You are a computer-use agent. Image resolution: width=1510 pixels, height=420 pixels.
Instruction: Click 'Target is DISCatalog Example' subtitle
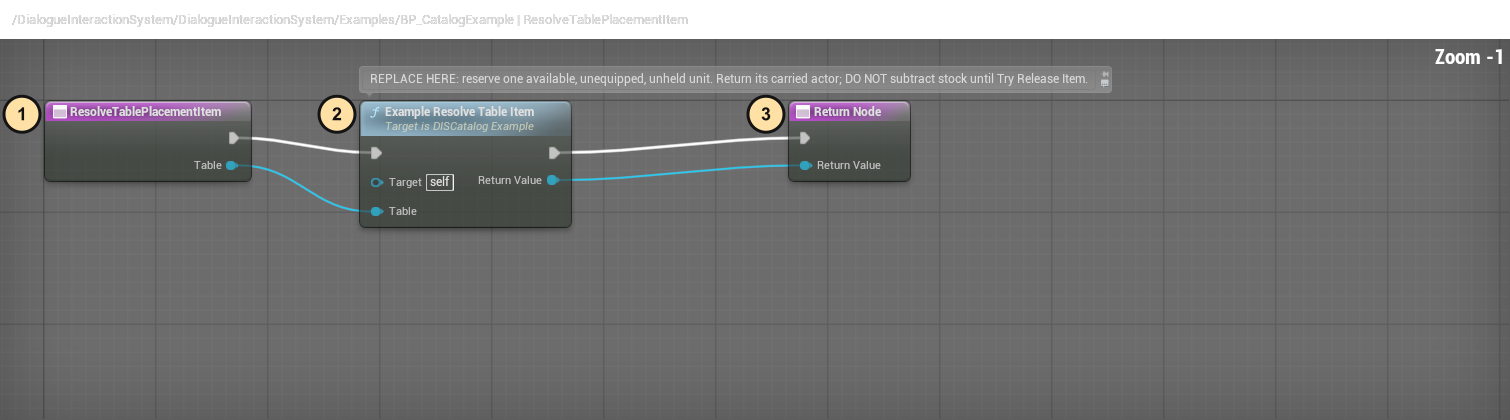(459, 127)
